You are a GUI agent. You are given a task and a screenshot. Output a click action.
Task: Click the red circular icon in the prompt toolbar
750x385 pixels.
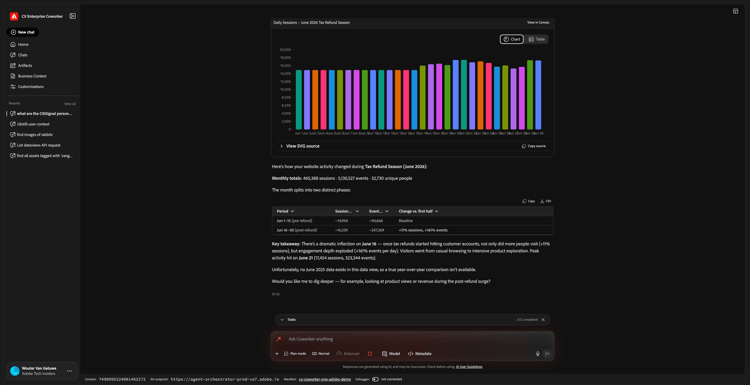370,354
